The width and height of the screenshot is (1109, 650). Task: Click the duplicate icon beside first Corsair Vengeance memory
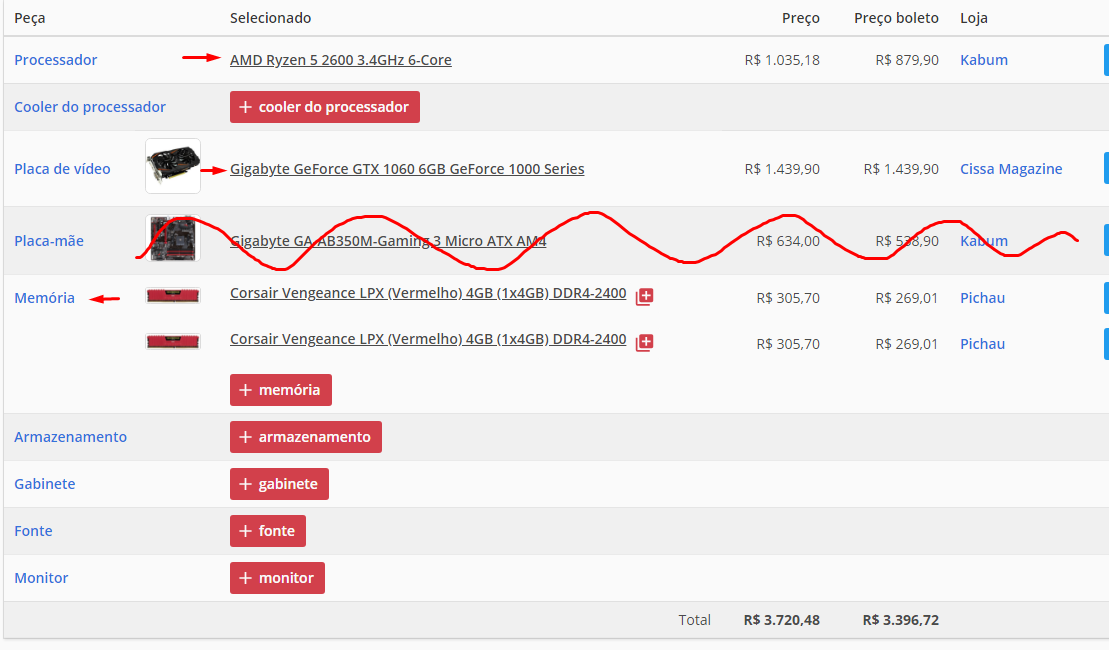pos(644,296)
